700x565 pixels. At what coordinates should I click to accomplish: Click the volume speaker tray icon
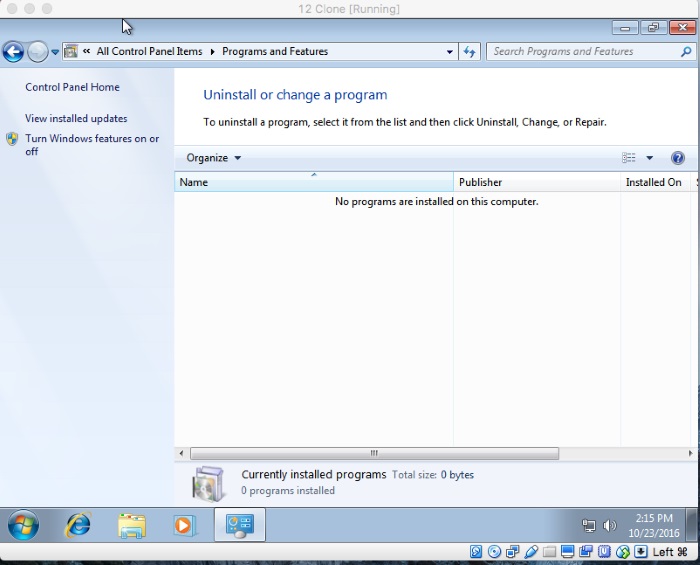click(610, 526)
